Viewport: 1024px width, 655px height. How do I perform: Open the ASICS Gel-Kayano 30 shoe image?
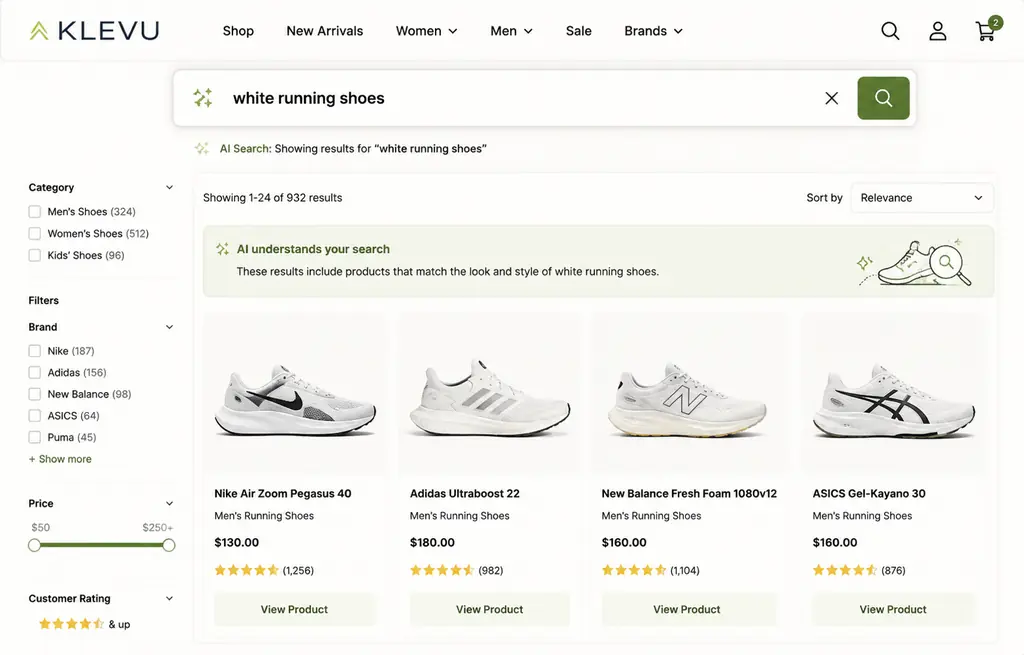click(x=893, y=401)
